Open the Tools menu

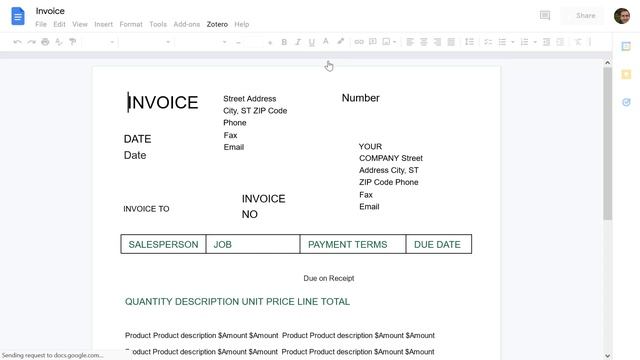tap(158, 24)
